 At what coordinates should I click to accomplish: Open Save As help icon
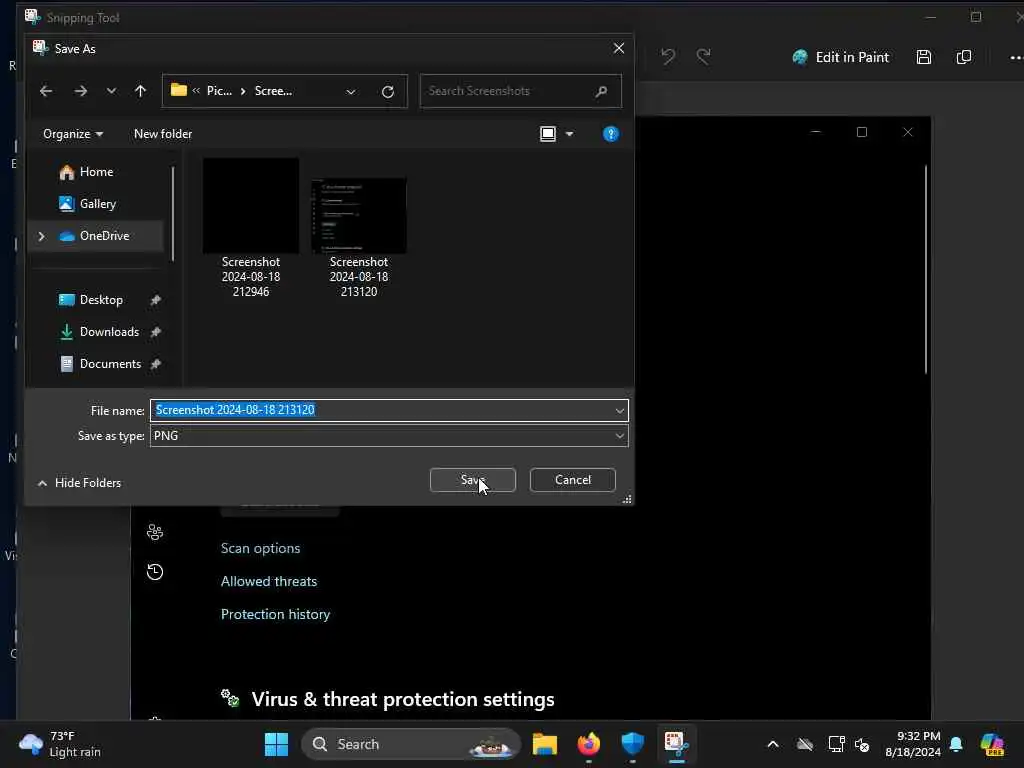pos(611,134)
